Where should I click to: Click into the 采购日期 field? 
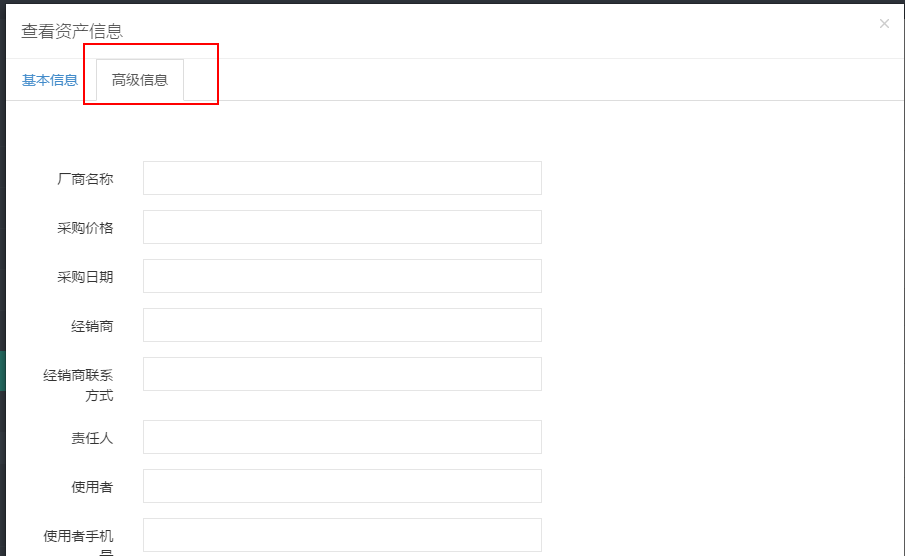tap(342, 276)
